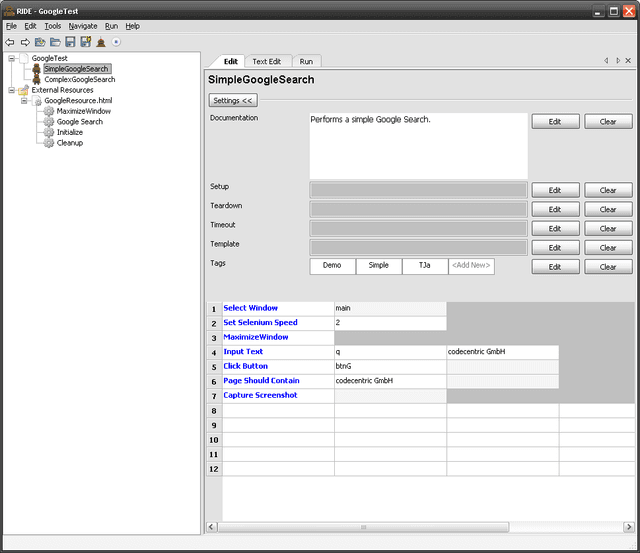640x553 pixels.
Task: Open the Tools menu
Action: (52, 25)
